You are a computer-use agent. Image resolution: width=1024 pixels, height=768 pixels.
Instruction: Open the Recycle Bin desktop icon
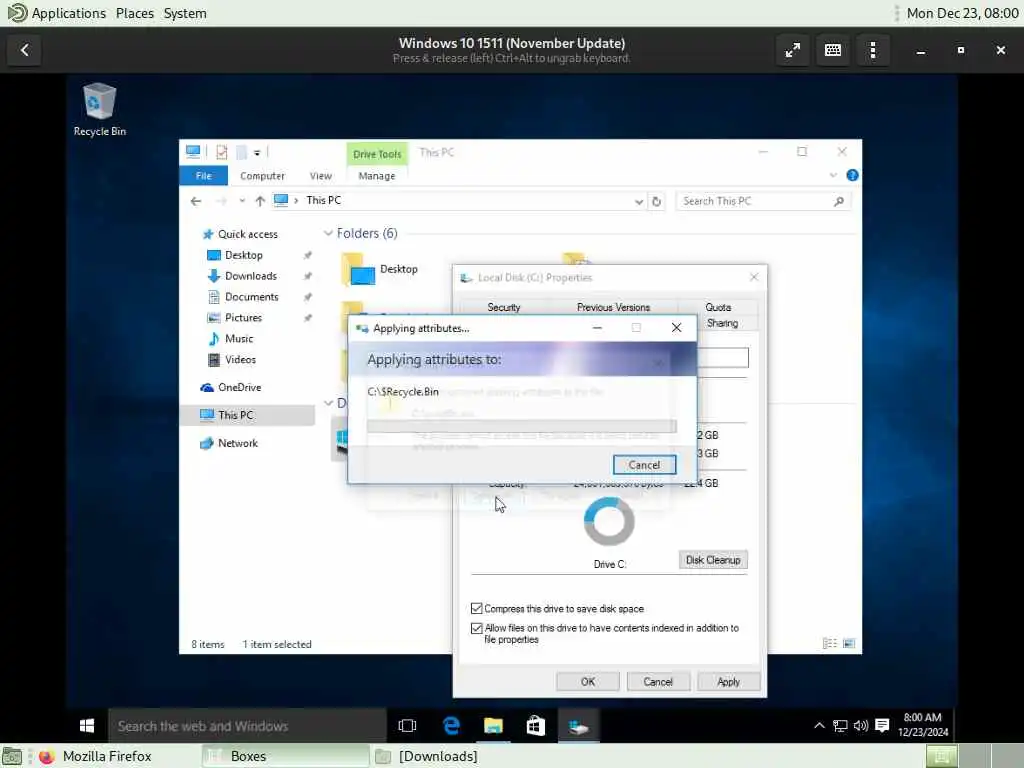tap(99, 109)
